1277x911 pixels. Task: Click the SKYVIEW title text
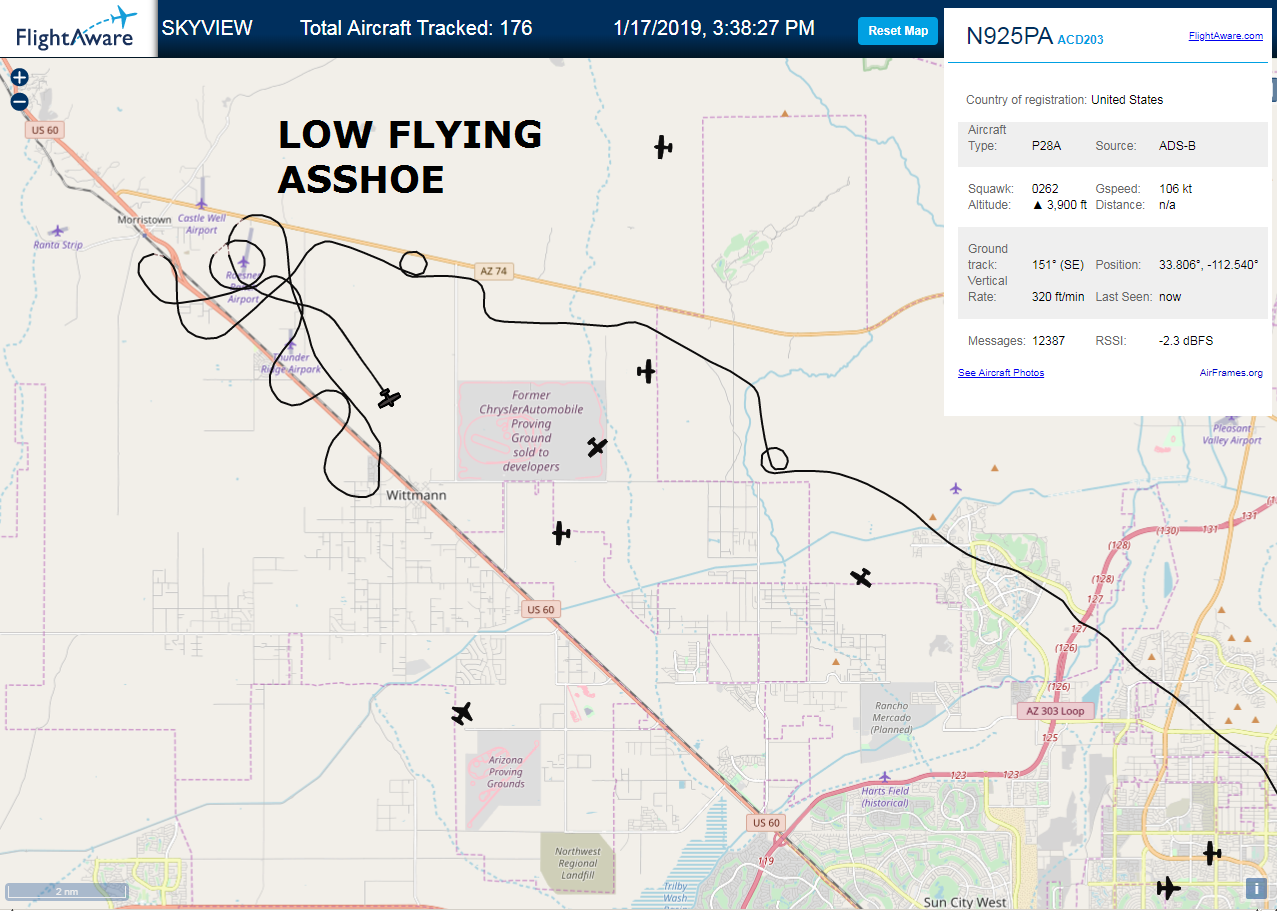coord(207,28)
